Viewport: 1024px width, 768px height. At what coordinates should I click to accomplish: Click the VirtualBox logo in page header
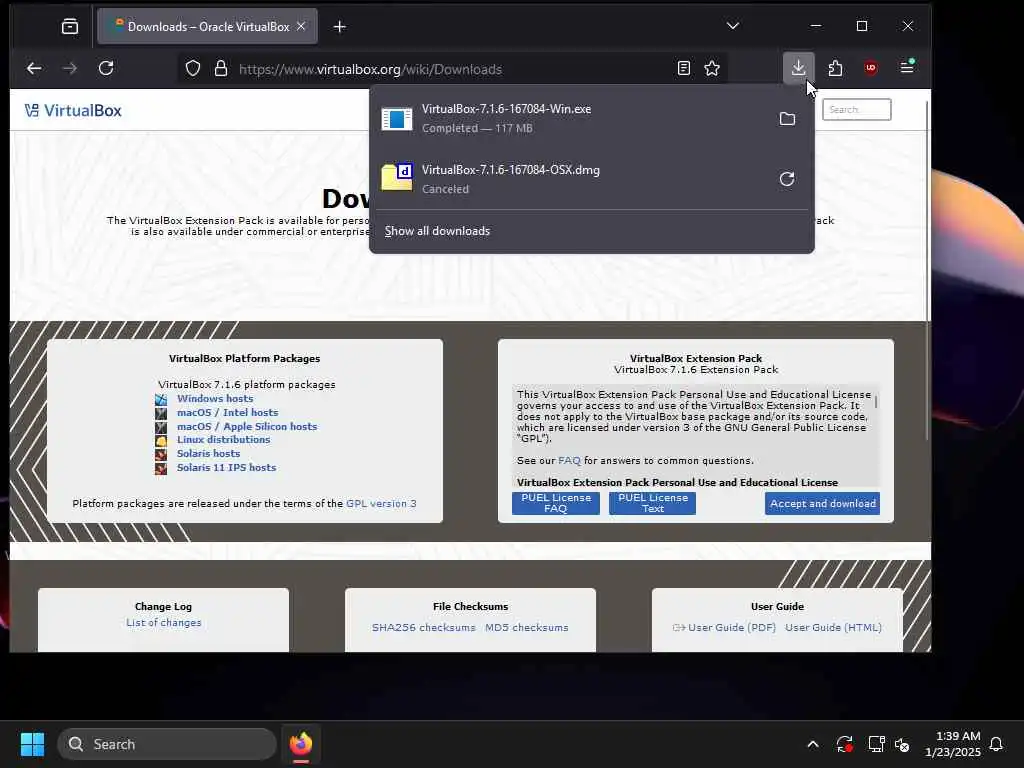point(73,110)
